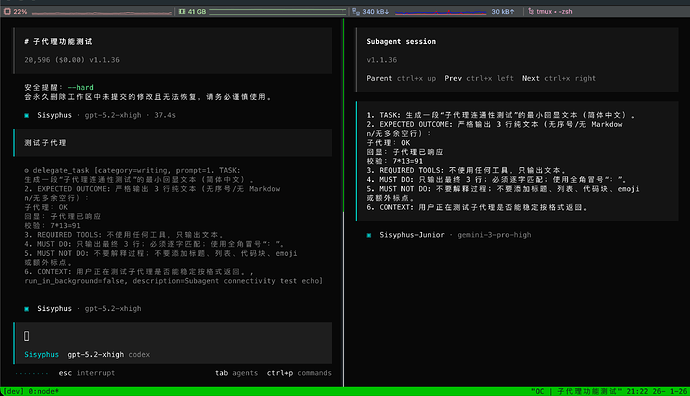Click the gemini-3-pro-high model label
The width and height of the screenshot is (690, 396).
click(494, 235)
